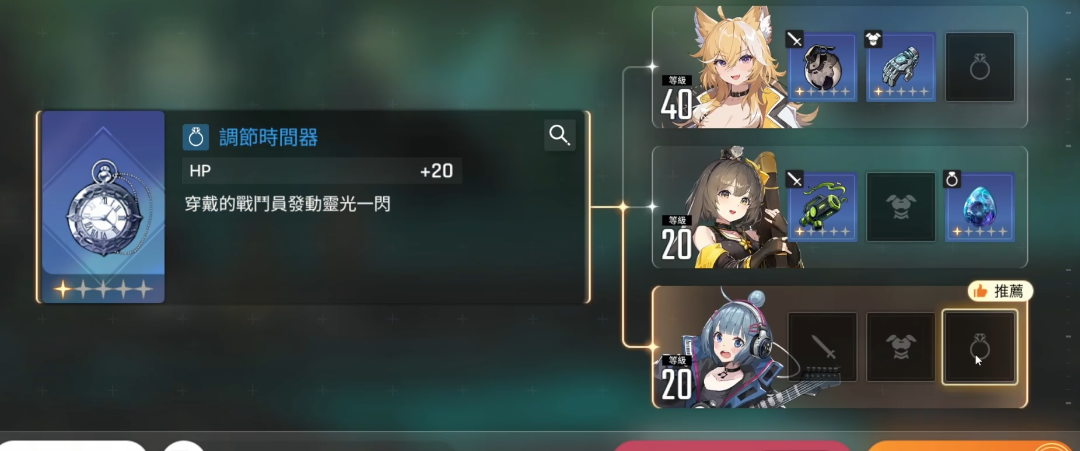Click the white pill button at bottom left
The height and width of the screenshot is (451, 1080).
(74, 446)
